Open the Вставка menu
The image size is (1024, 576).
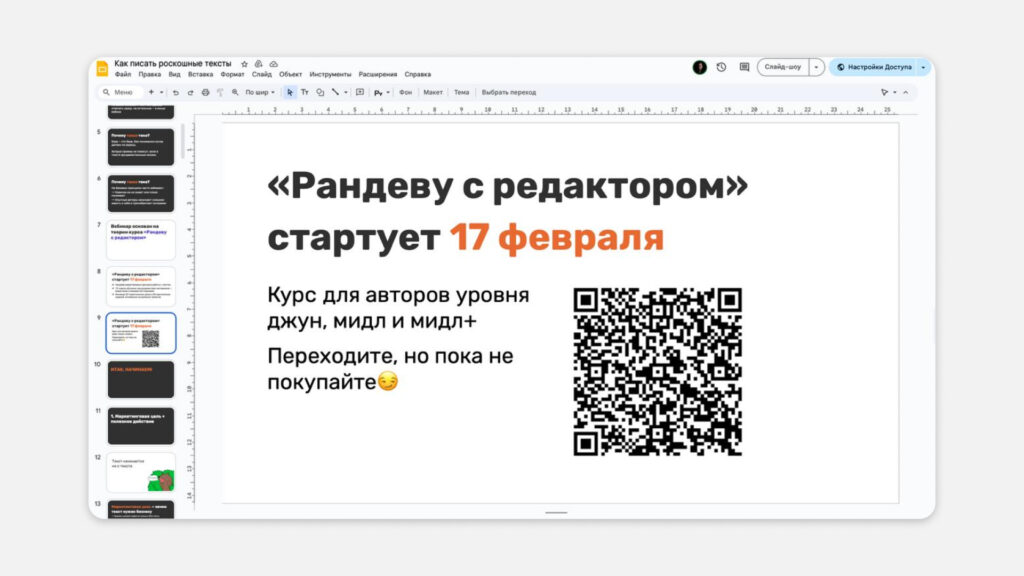click(x=200, y=74)
